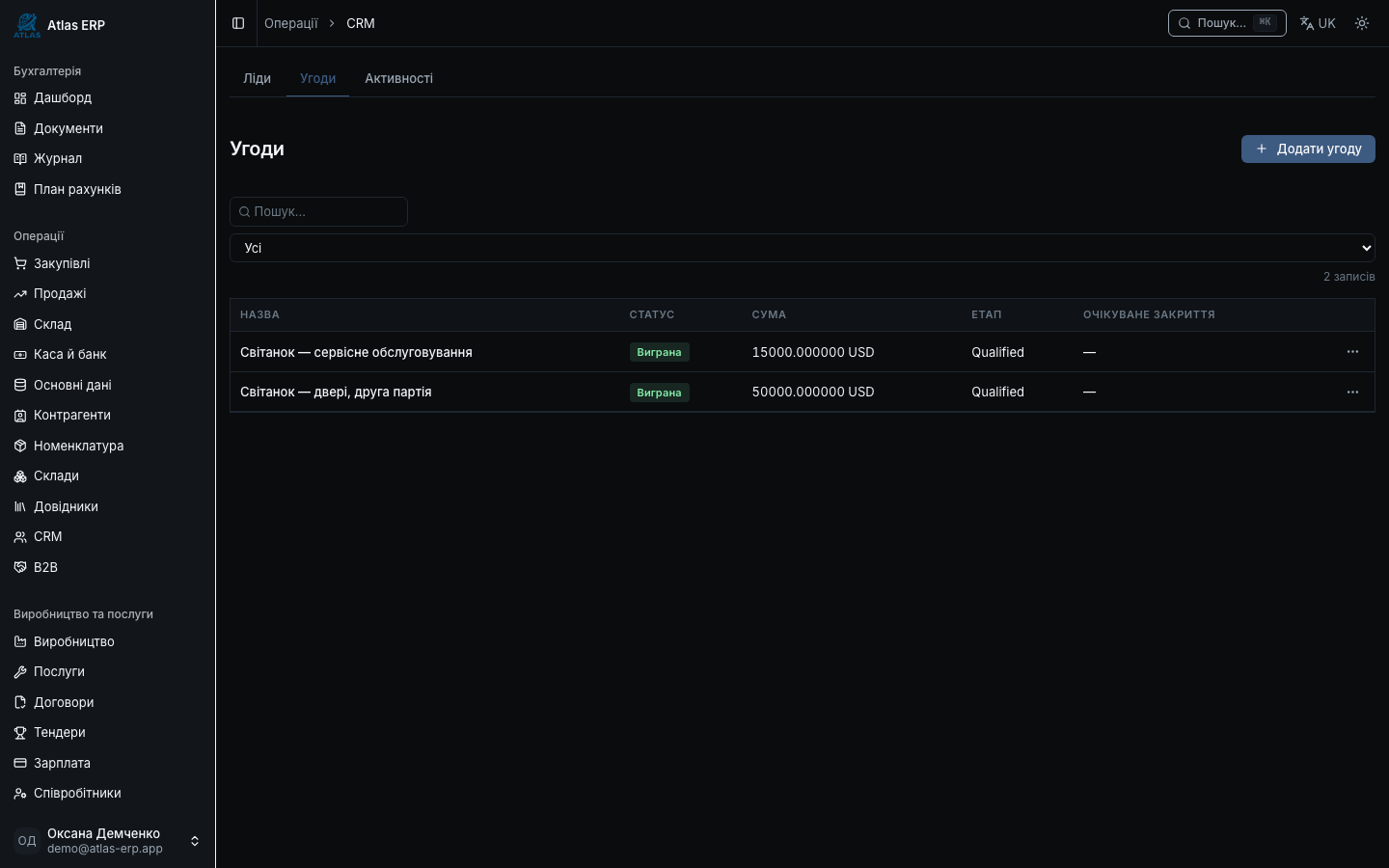
Task: Navigate to Закупівлі
Action: tap(107, 263)
